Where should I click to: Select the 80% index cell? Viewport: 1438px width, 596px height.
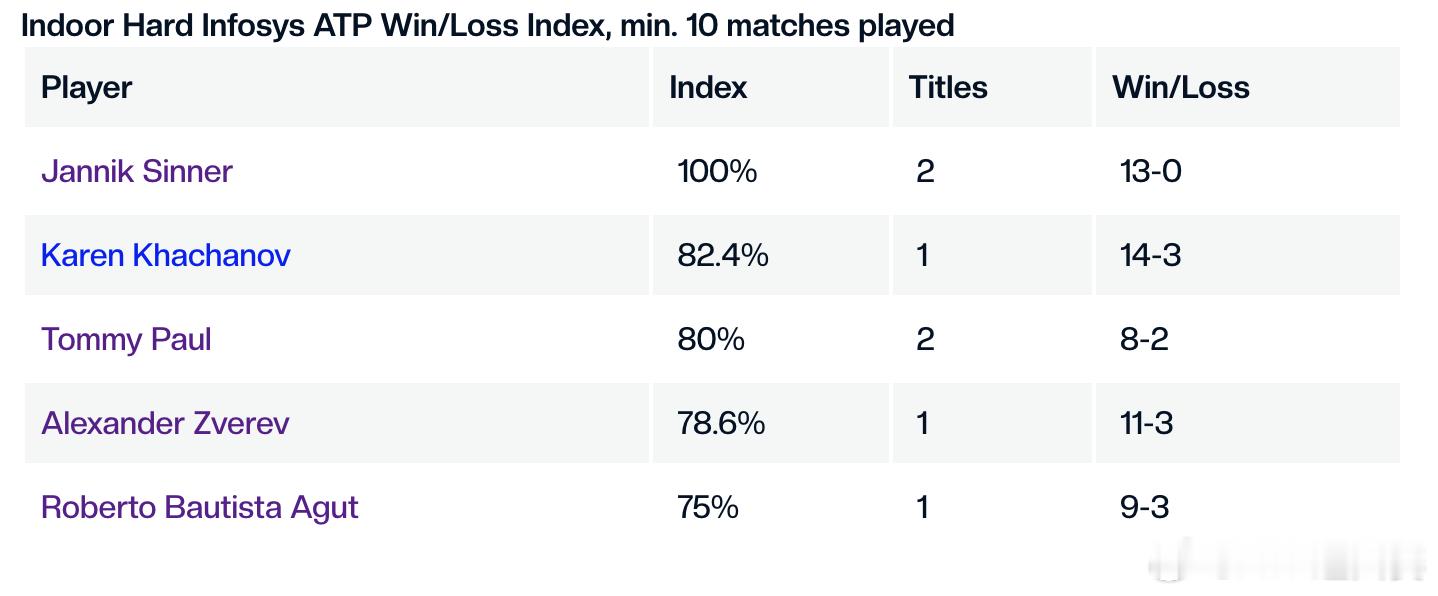[711, 339]
